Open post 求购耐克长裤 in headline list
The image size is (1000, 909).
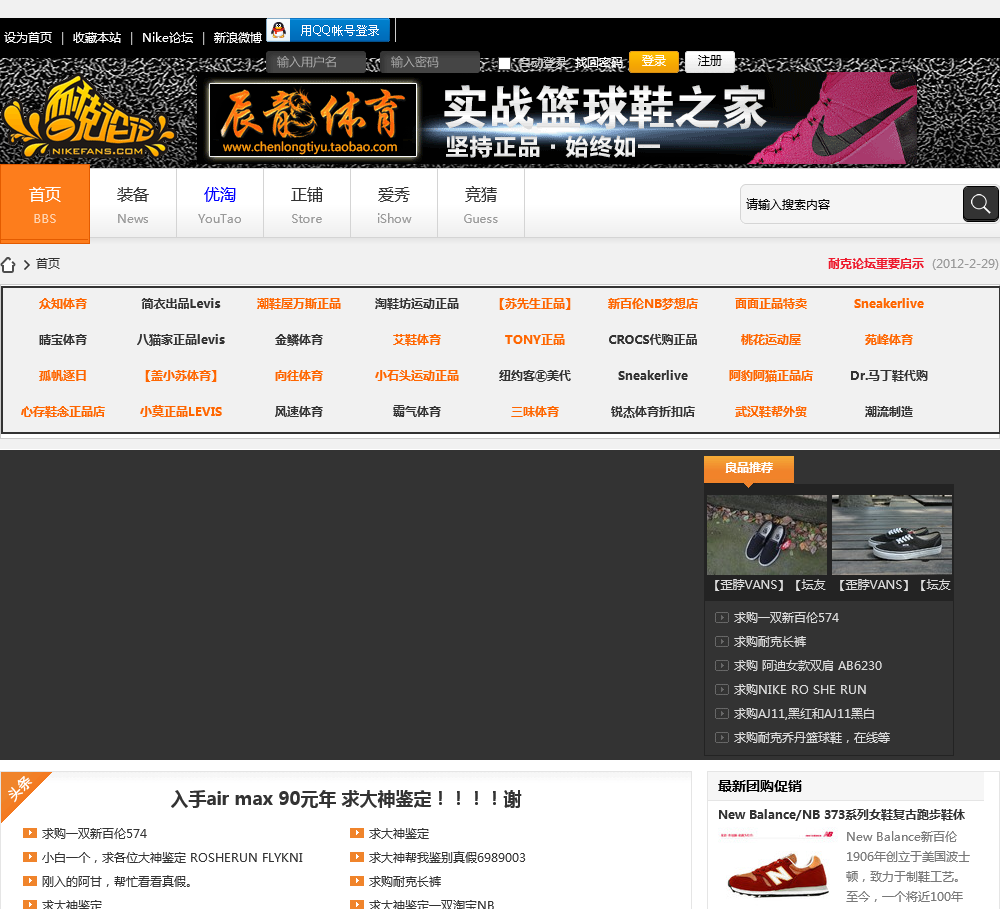405,882
